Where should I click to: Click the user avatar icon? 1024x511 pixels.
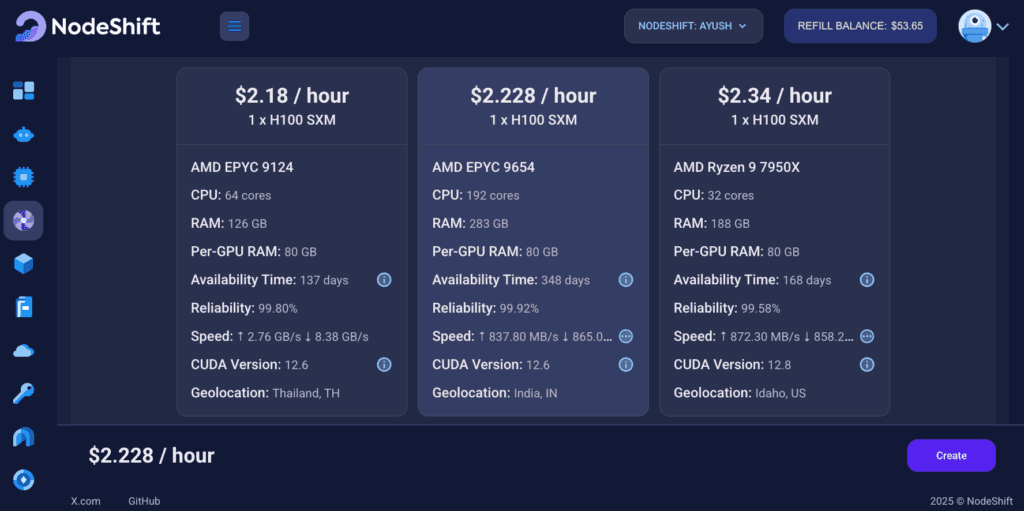[974, 26]
